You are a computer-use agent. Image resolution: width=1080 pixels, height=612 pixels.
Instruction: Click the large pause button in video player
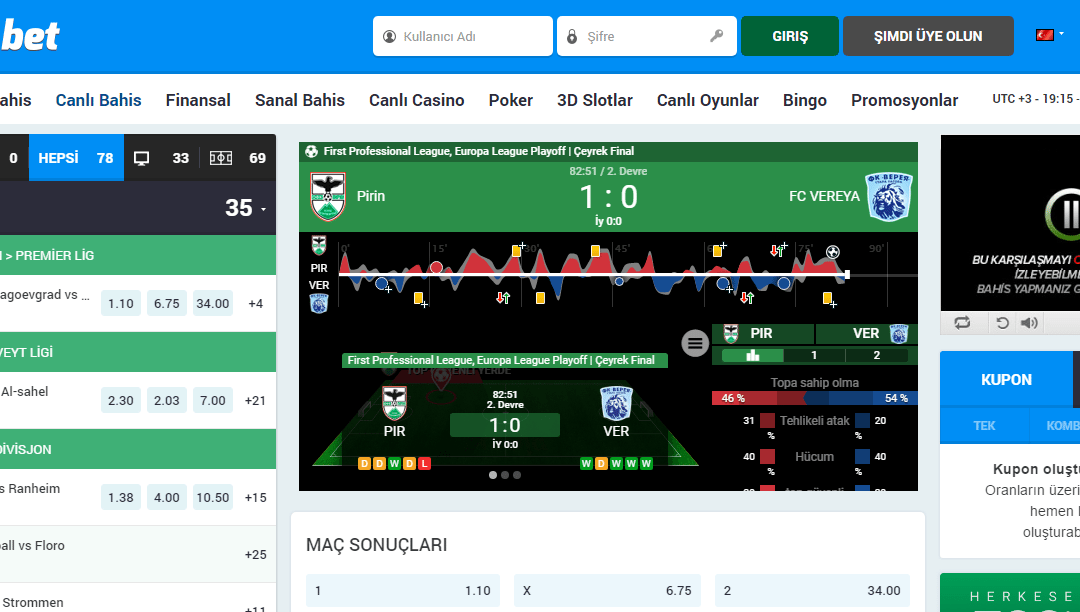1062,214
